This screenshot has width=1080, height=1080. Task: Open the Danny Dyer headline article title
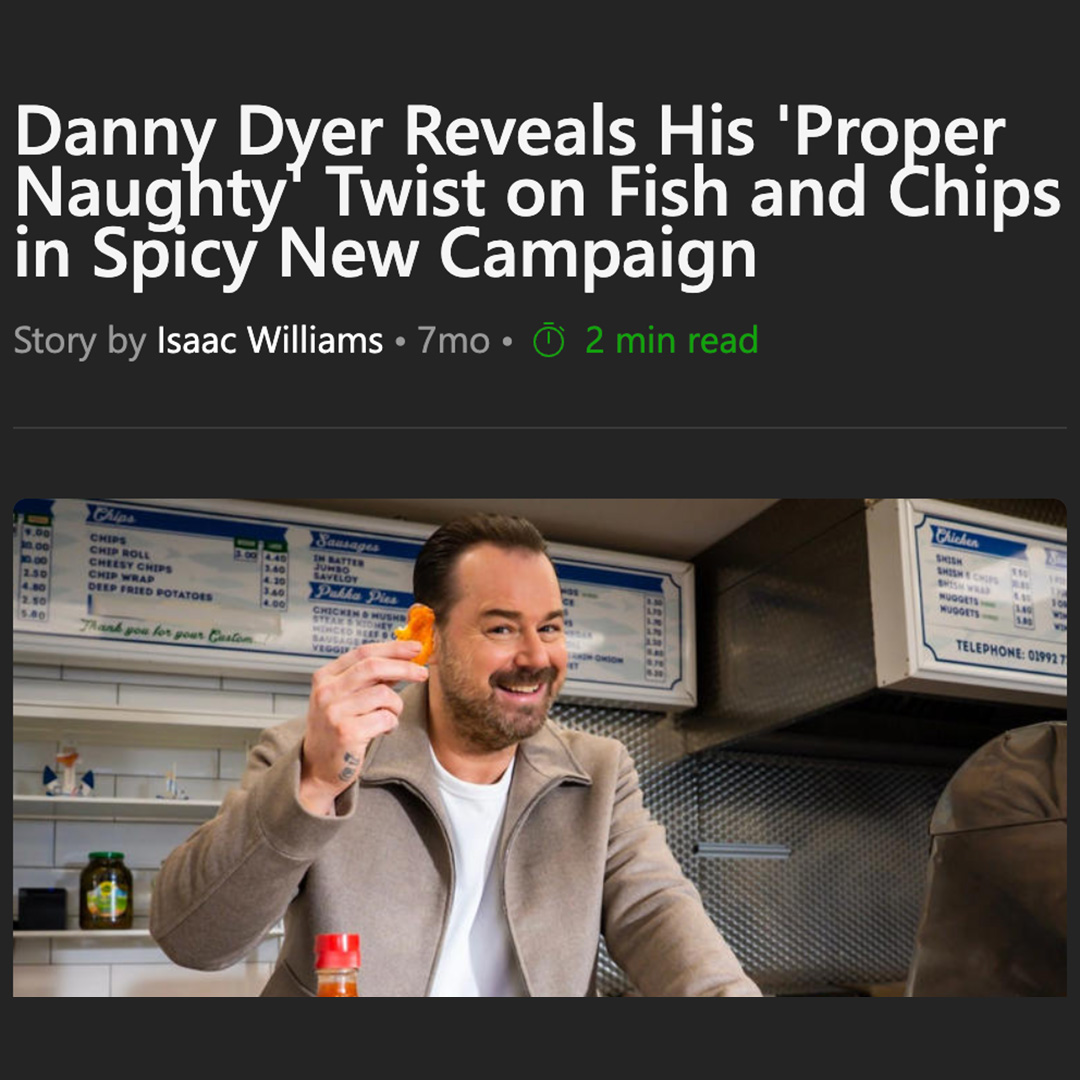pos(537,191)
